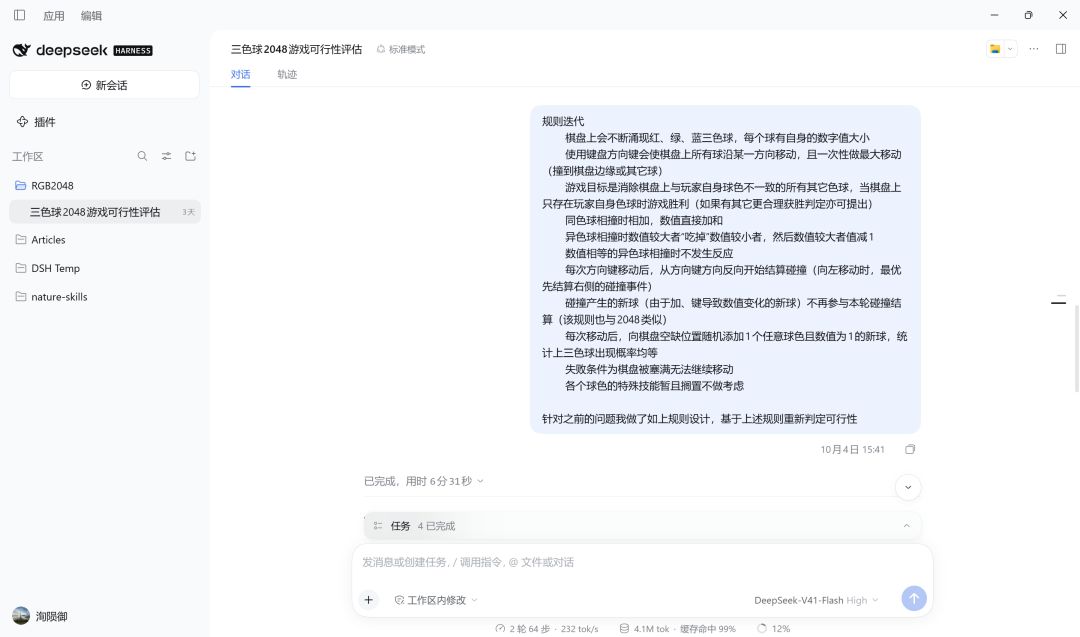This screenshot has height=637, width=1080.
Task: Collapse the RGB2048 workspace folder
Action: [104, 185]
